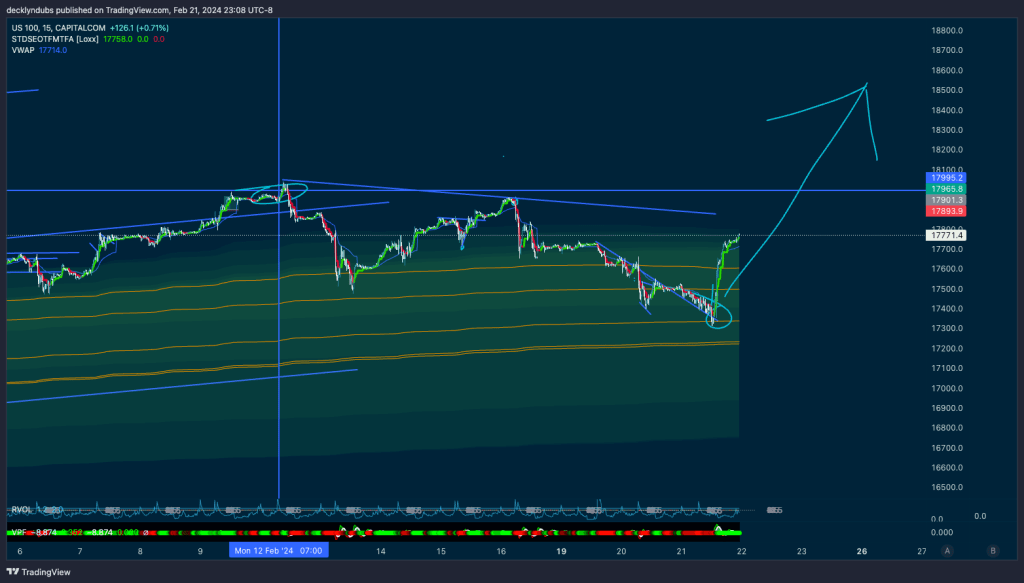Screen dimensions: 1024x583
Task: Click the red 17893.9 price label
Action: 946,211
